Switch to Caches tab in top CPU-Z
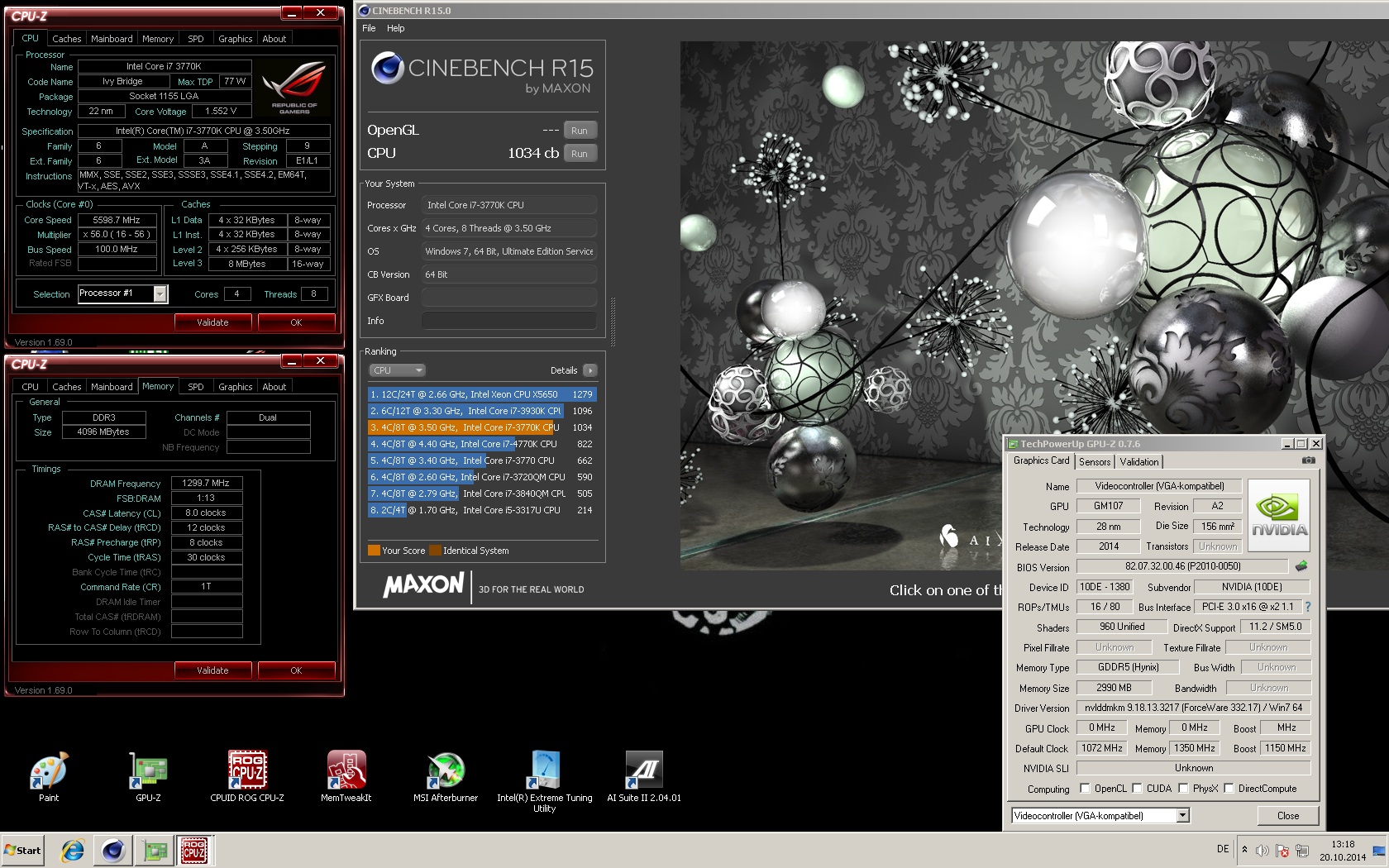The width and height of the screenshot is (1389, 868). (x=67, y=39)
